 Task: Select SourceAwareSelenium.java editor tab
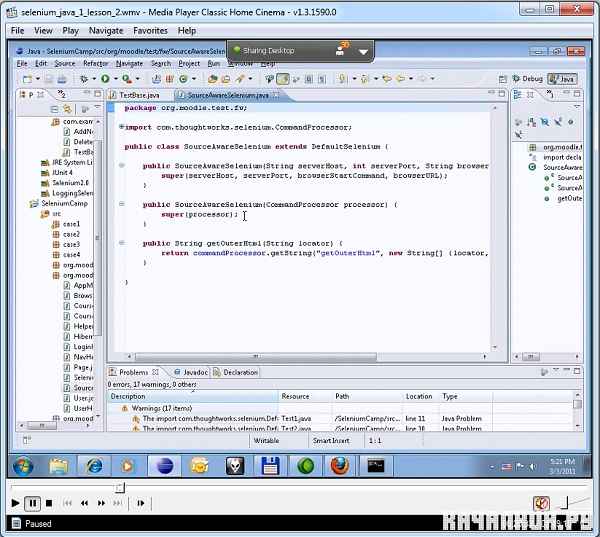pyautogui.click(x=228, y=95)
